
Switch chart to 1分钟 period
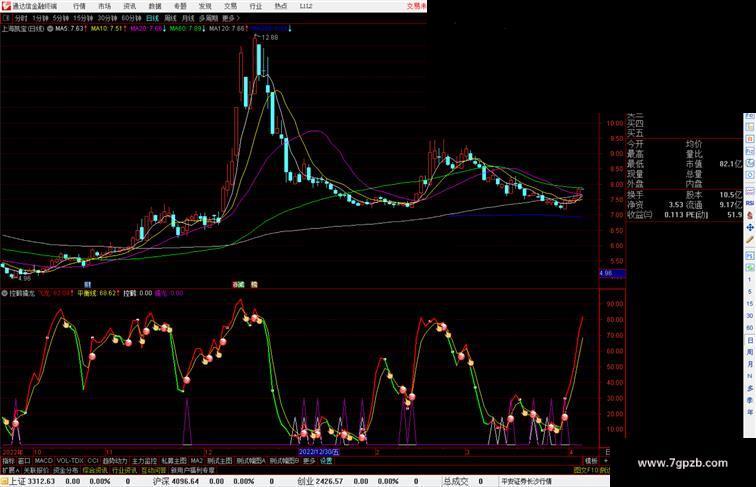(40, 18)
